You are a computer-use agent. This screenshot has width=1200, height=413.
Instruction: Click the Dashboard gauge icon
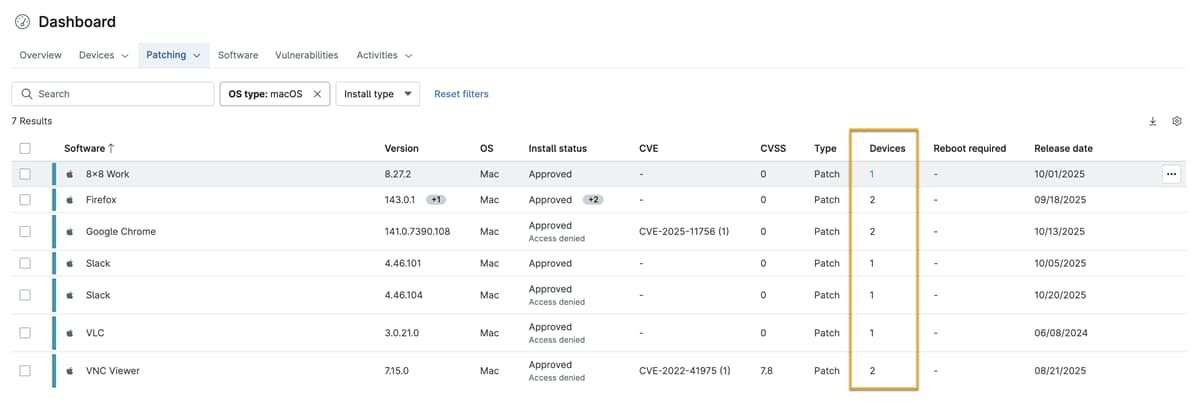click(x=22, y=22)
